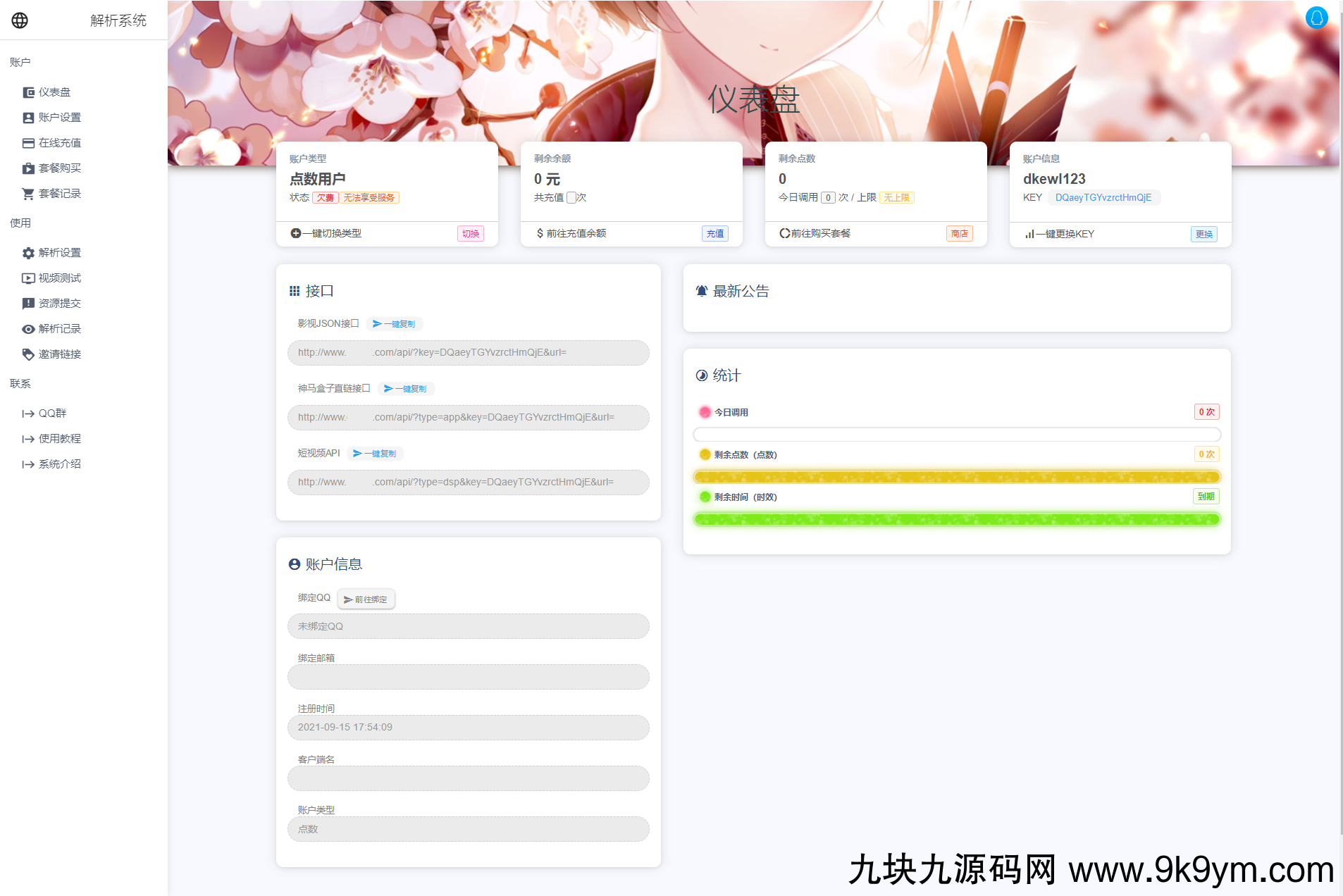Open 在线充值 recharge icon in sidebar

28,142
